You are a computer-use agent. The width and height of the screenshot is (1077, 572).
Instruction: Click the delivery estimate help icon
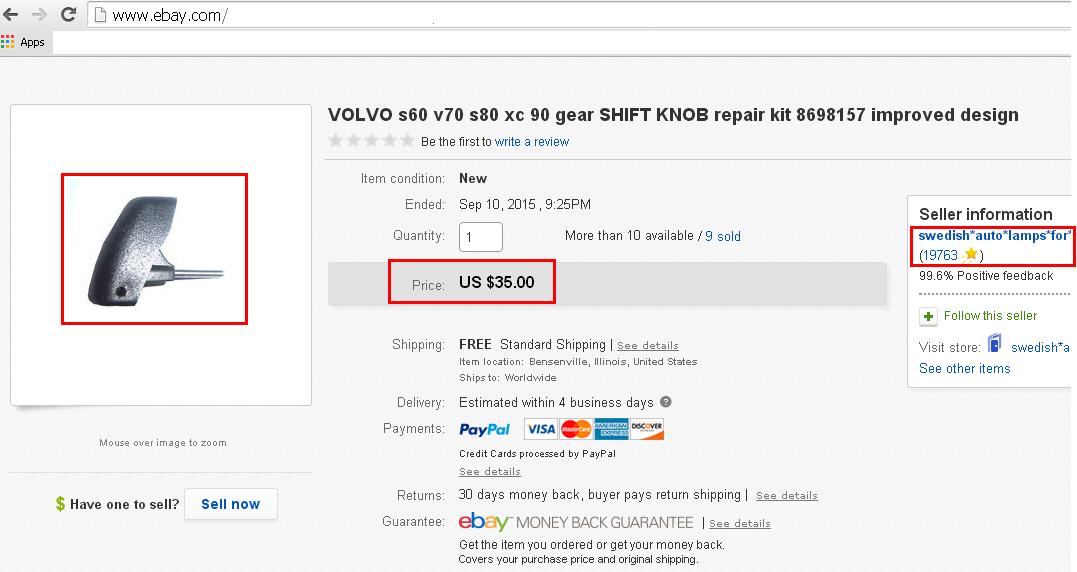coord(666,402)
